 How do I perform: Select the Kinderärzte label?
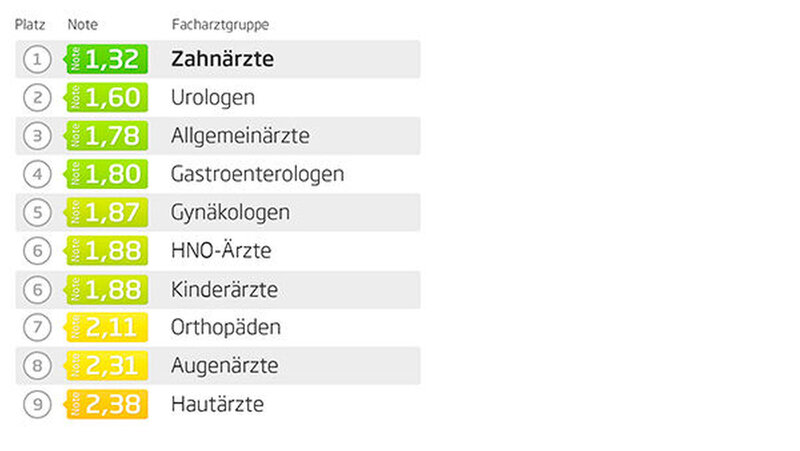click(224, 290)
